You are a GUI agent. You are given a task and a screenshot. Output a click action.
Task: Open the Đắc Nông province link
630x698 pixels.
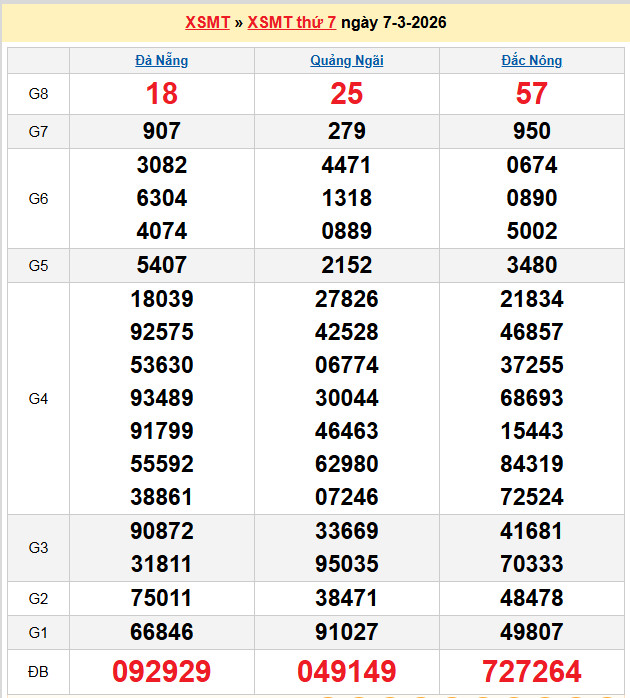tap(532, 60)
